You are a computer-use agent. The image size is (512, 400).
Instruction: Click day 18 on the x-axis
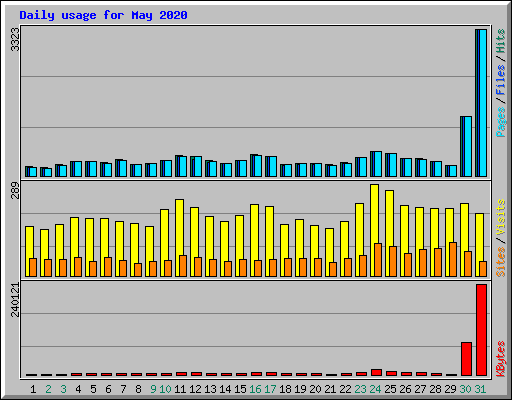coord(285,389)
